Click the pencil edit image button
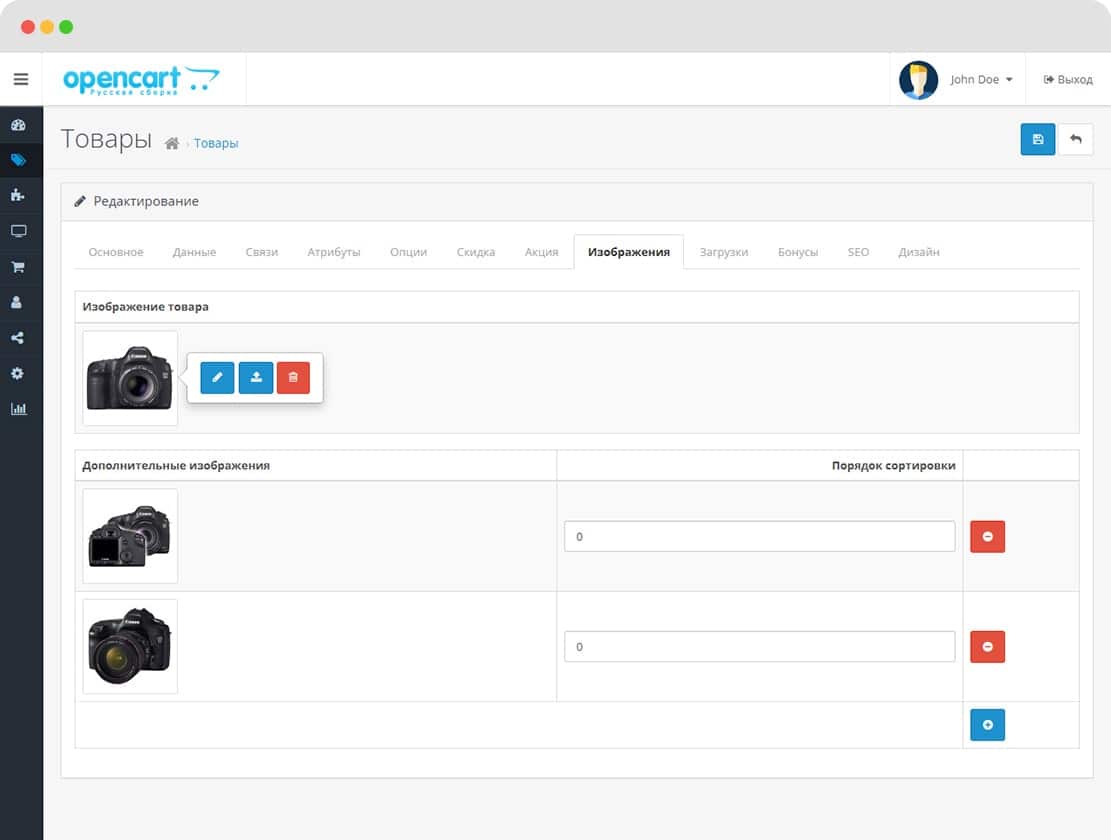This screenshot has height=840, width=1111. [218, 378]
